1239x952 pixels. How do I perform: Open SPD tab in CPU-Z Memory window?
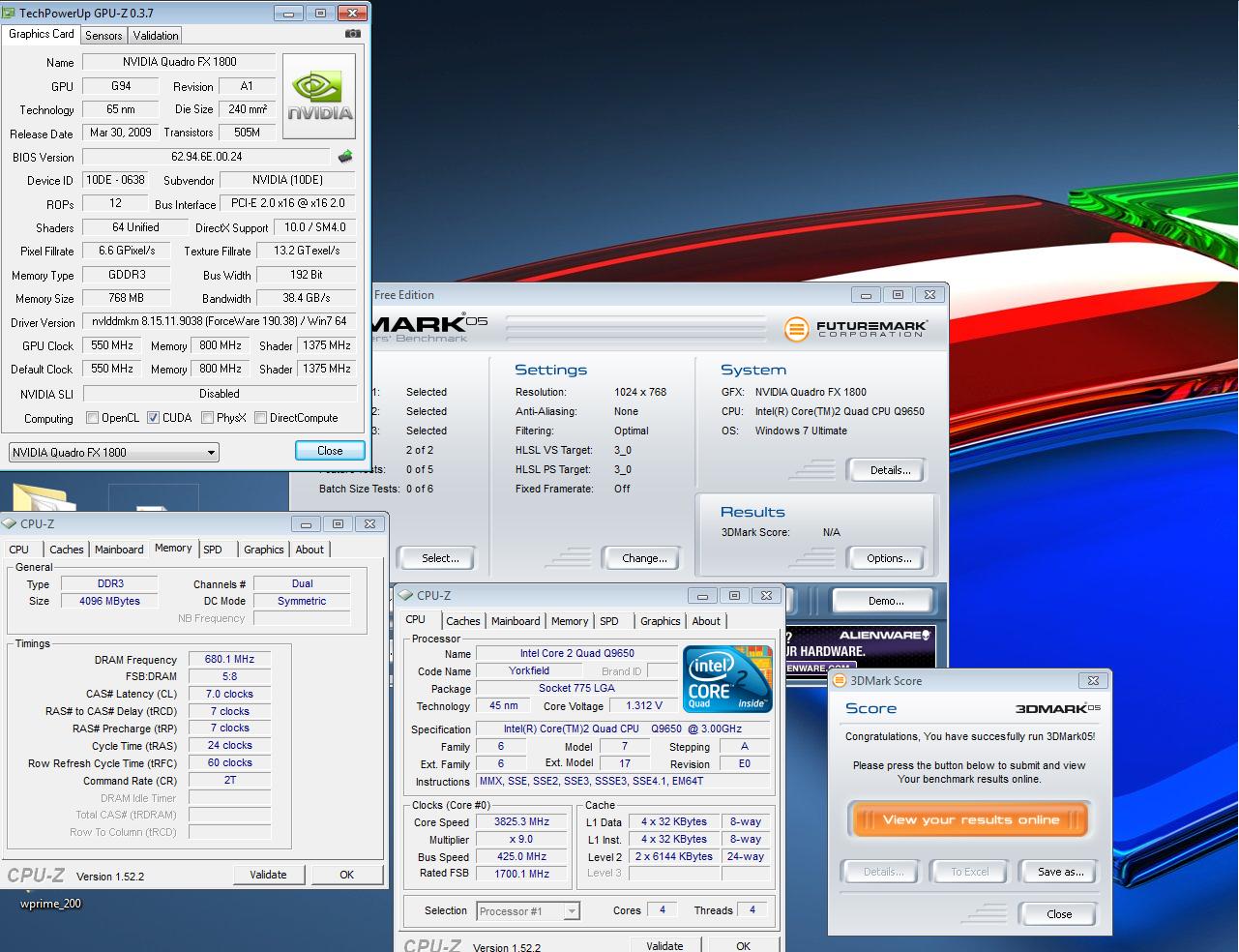point(213,550)
